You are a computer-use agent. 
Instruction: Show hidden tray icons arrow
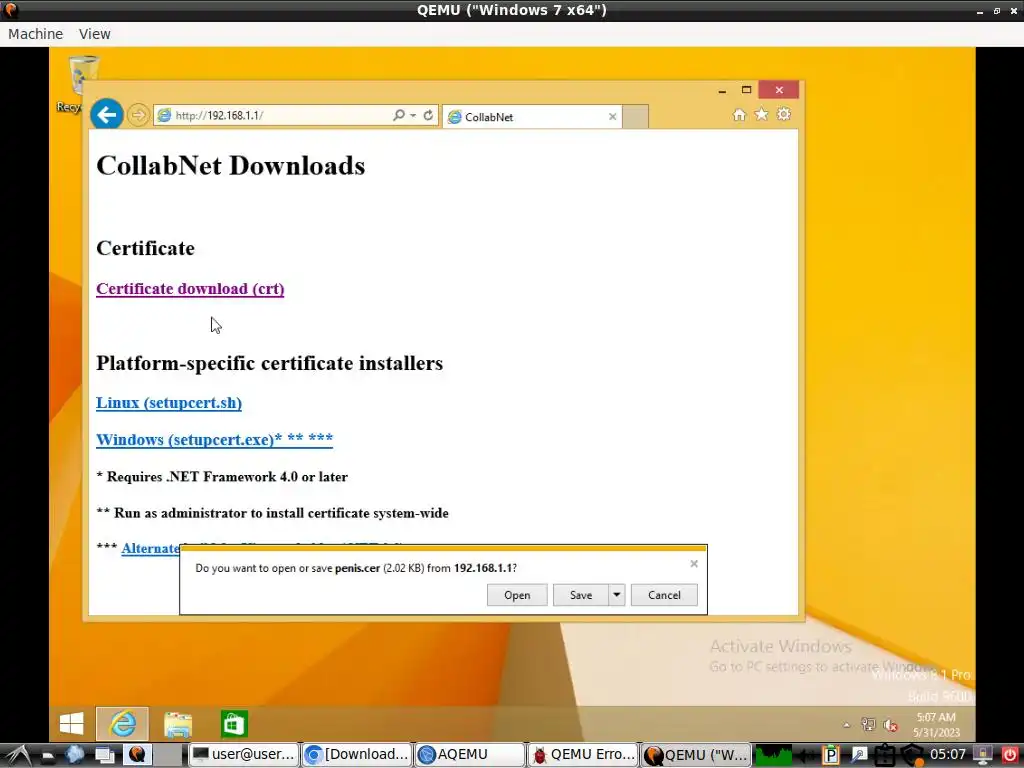tap(846, 725)
